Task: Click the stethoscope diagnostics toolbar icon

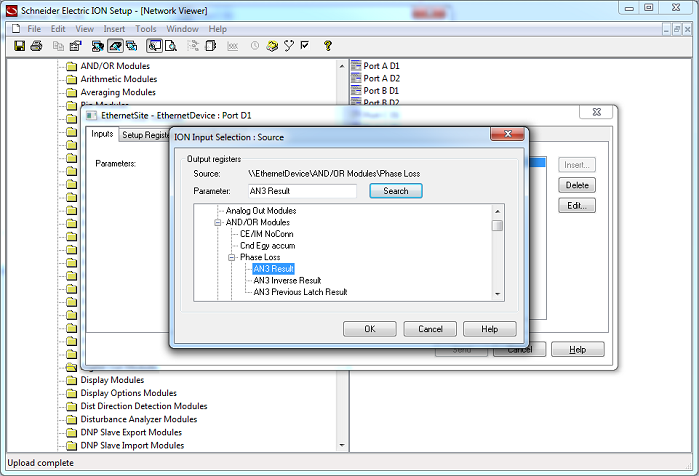Action: click(x=289, y=45)
